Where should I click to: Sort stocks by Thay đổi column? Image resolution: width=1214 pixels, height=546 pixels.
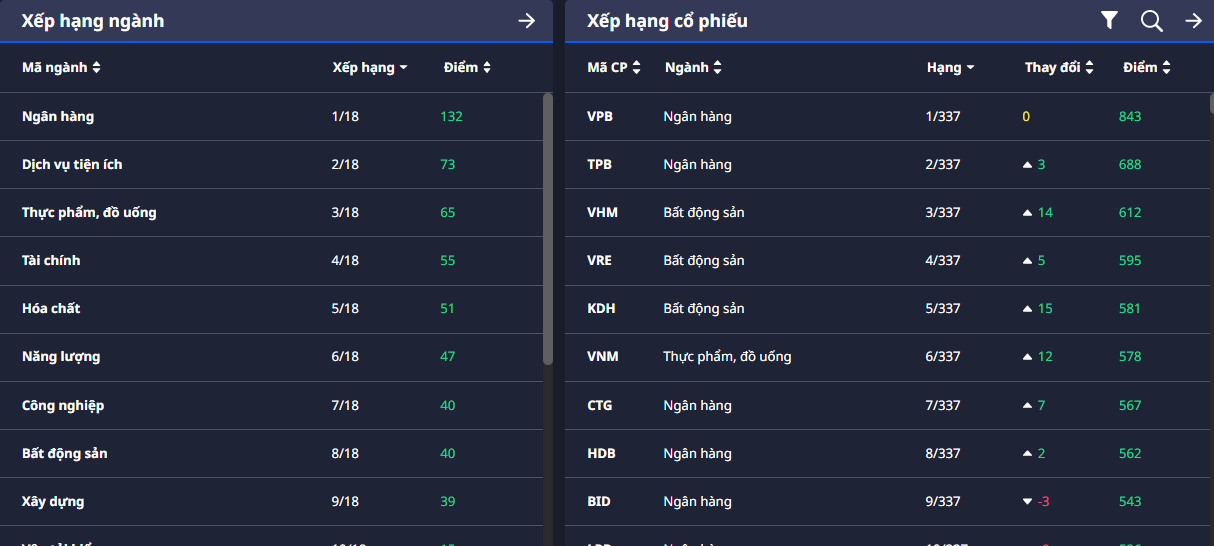click(x=1059, y=68)
